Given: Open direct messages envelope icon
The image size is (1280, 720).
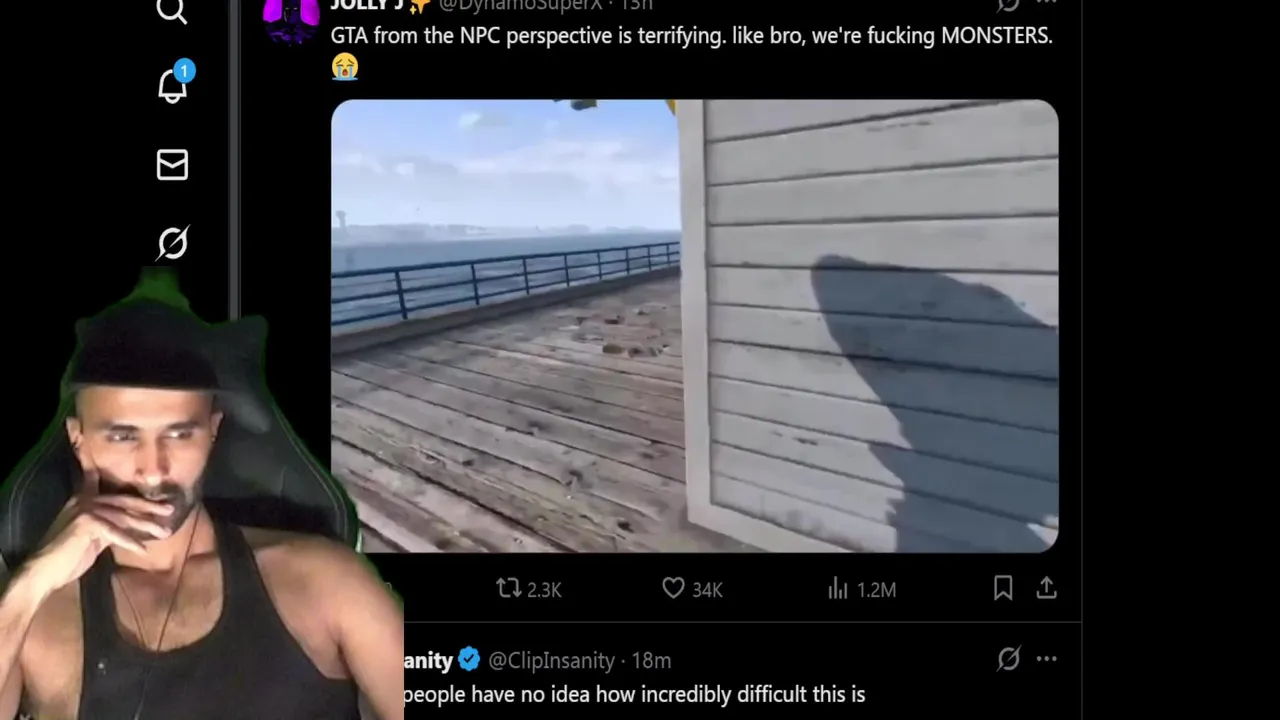Looking at the screenshot, I should coord(172,165).
